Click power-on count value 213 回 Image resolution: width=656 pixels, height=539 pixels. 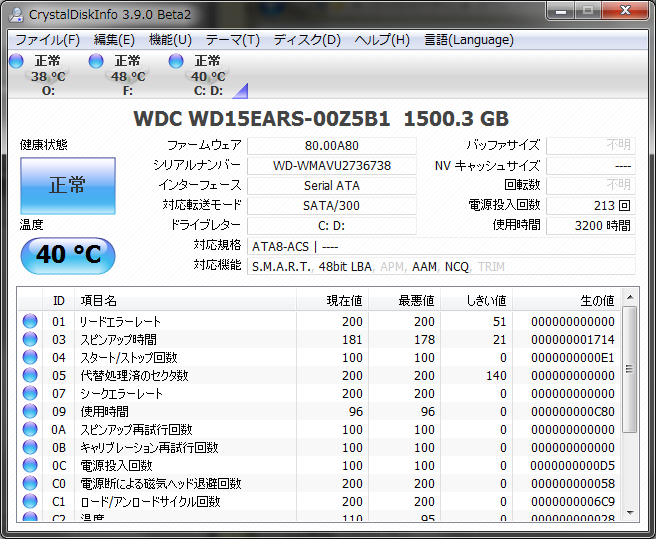(x=591, y=206)
